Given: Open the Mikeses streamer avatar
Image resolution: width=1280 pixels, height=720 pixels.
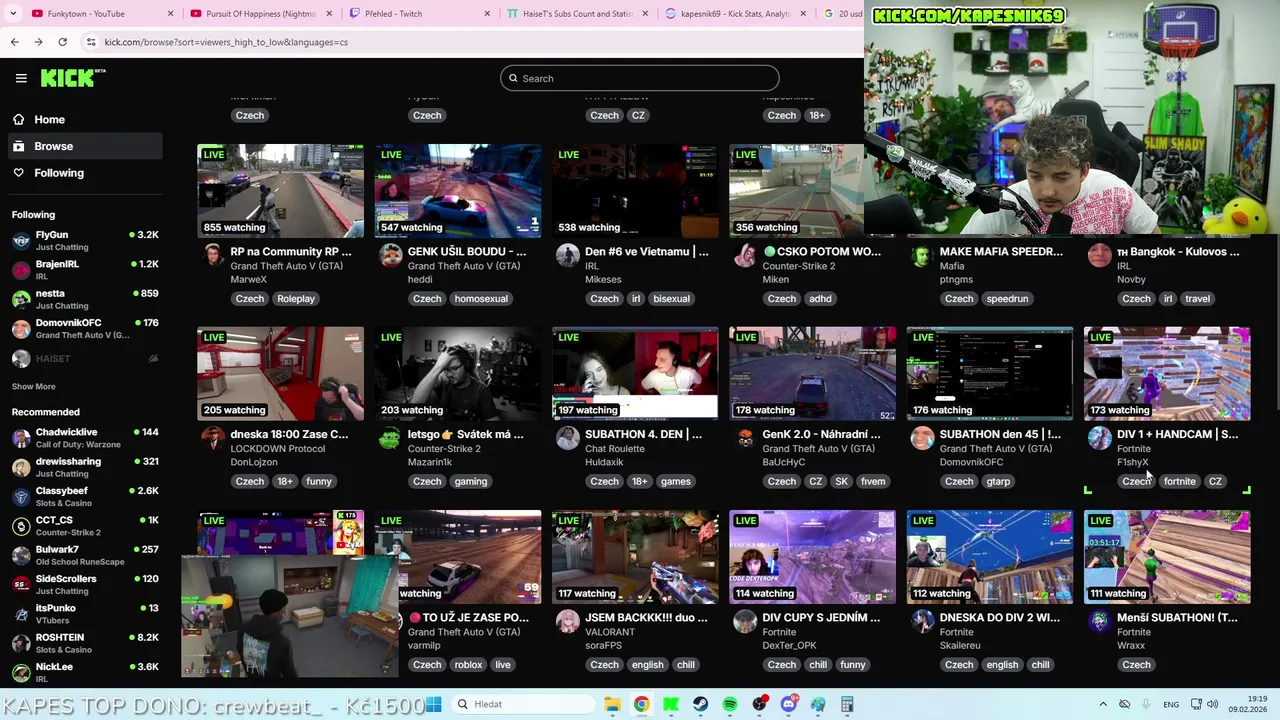Looking at the screenshot, I should (x=568, y=256).
